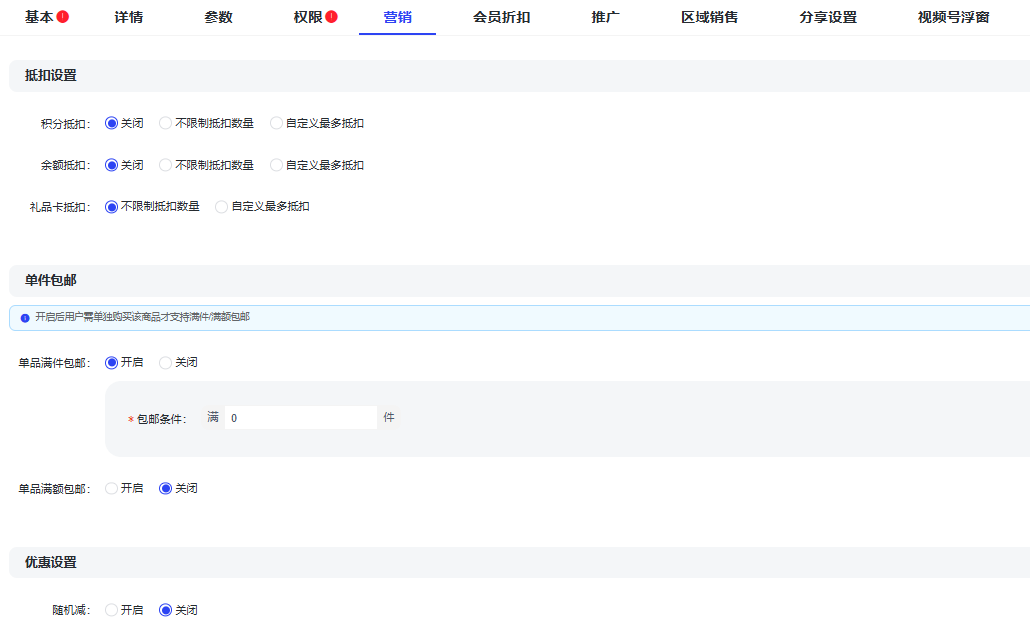Image resolution: width=1030 pixels, height=640 pixels.
Task: Choose 自定义最多抵扣 for 余额抵扣
Action: click(276, 165)
